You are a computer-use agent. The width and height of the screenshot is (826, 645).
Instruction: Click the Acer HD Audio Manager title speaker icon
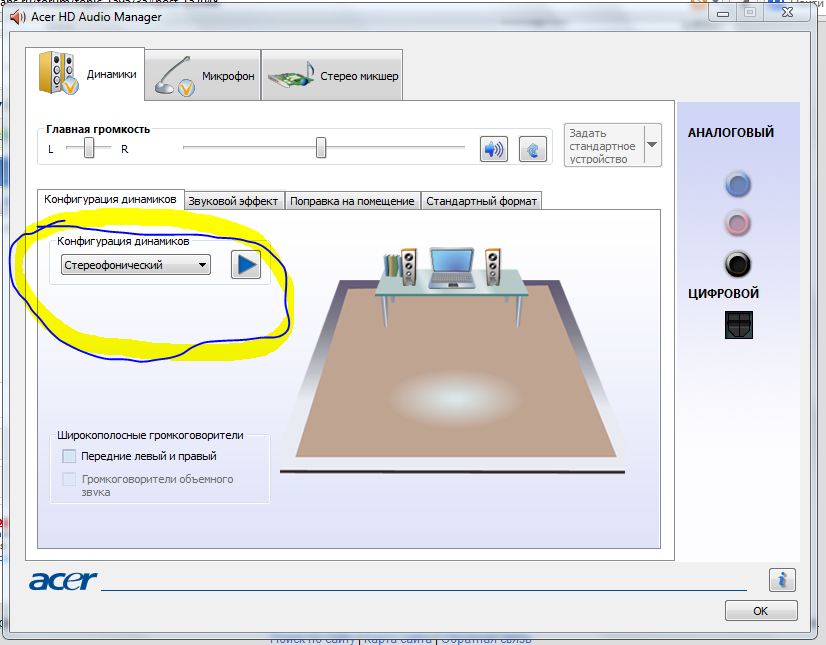[x=17, y=17]
